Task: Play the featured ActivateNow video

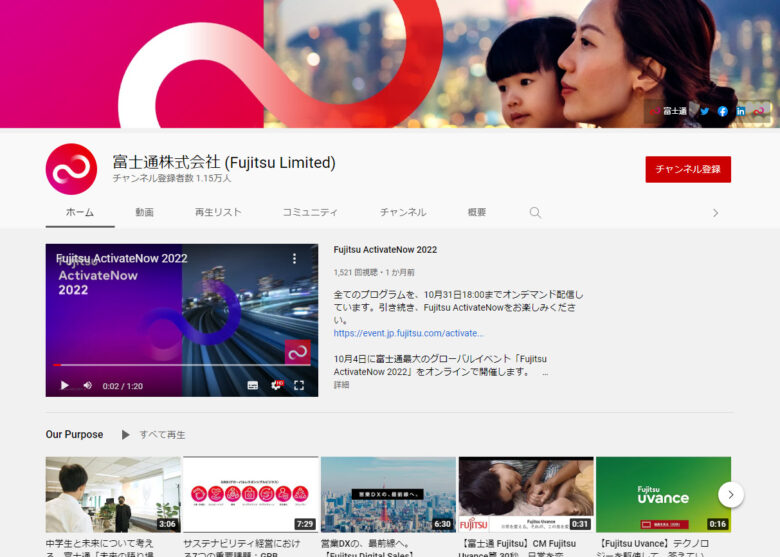Action: [64, 385]
